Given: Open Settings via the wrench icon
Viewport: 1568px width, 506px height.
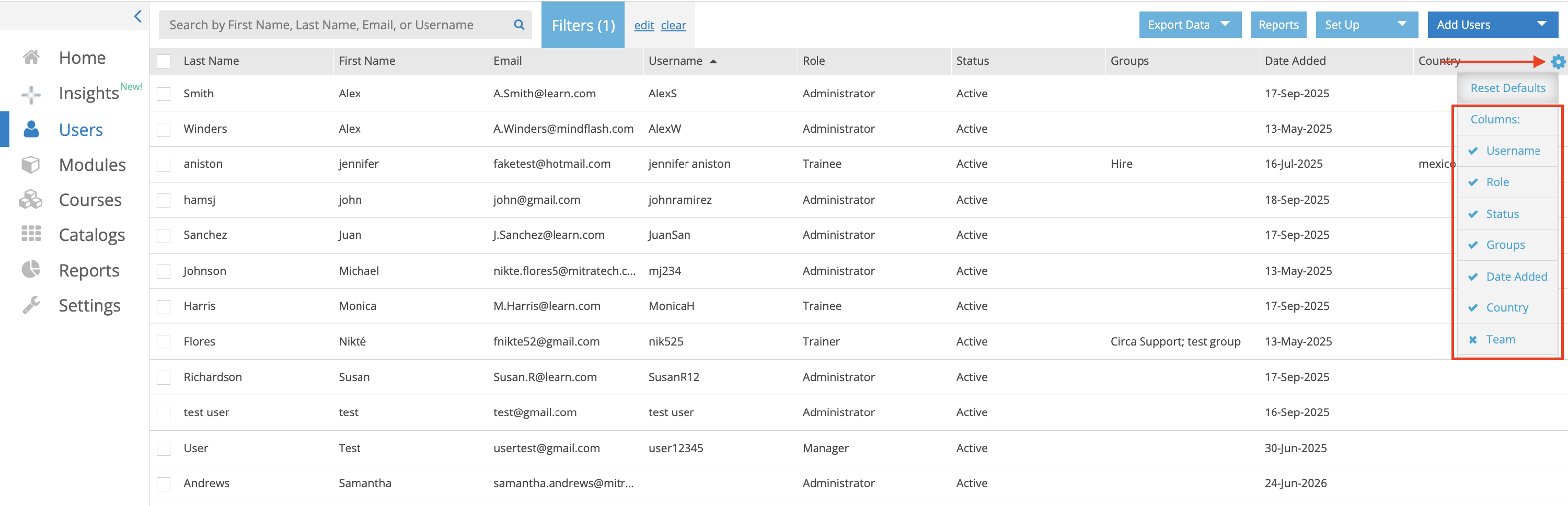Looking at the screenshot, I should click(31, 305).
